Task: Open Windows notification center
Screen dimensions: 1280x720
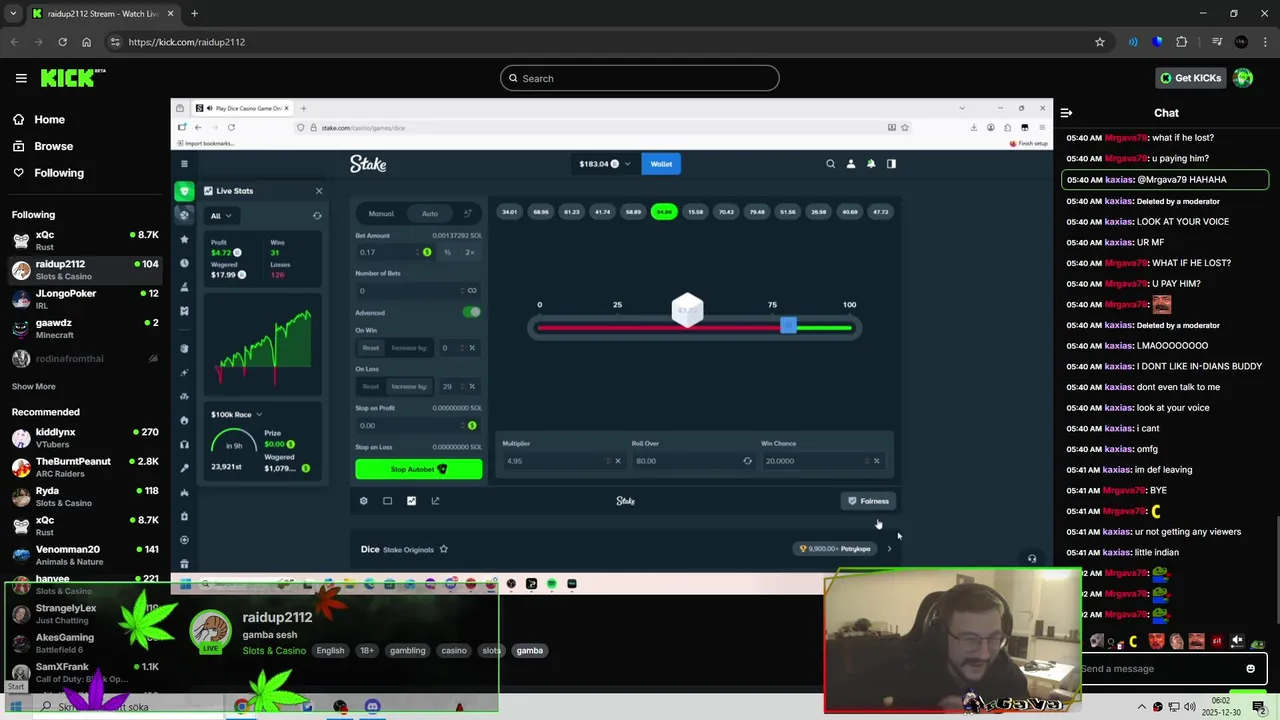Action: (1258, 707)
